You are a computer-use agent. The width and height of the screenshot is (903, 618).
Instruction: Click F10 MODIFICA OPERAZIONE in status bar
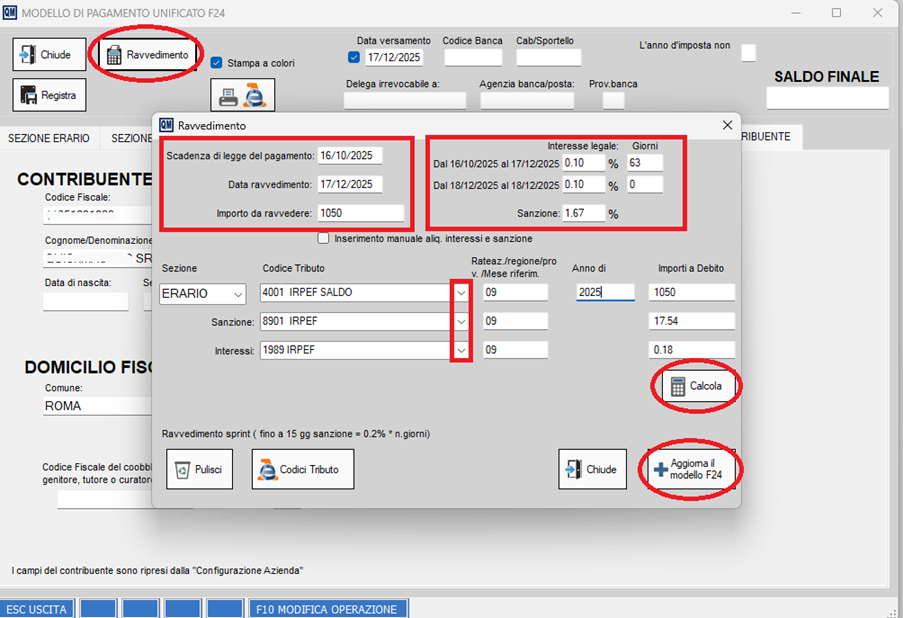click(326, 609)
